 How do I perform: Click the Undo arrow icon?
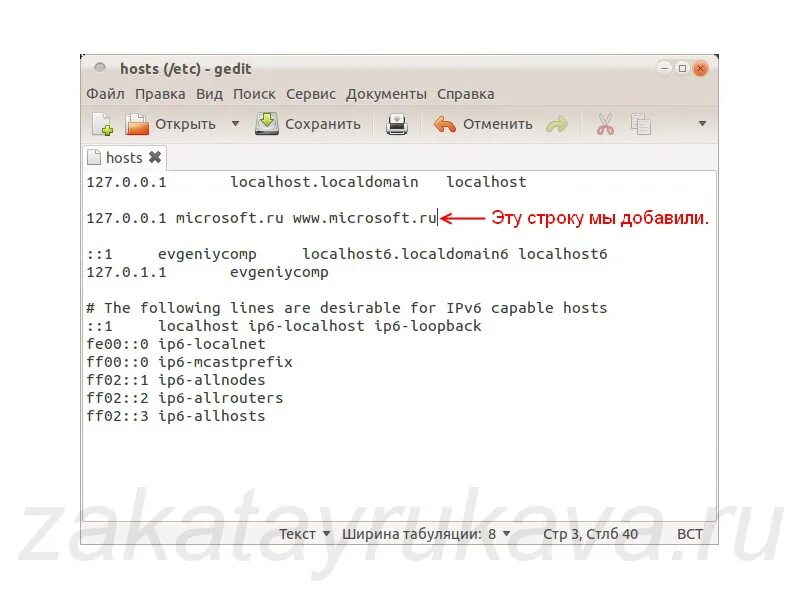click(444, 124)
